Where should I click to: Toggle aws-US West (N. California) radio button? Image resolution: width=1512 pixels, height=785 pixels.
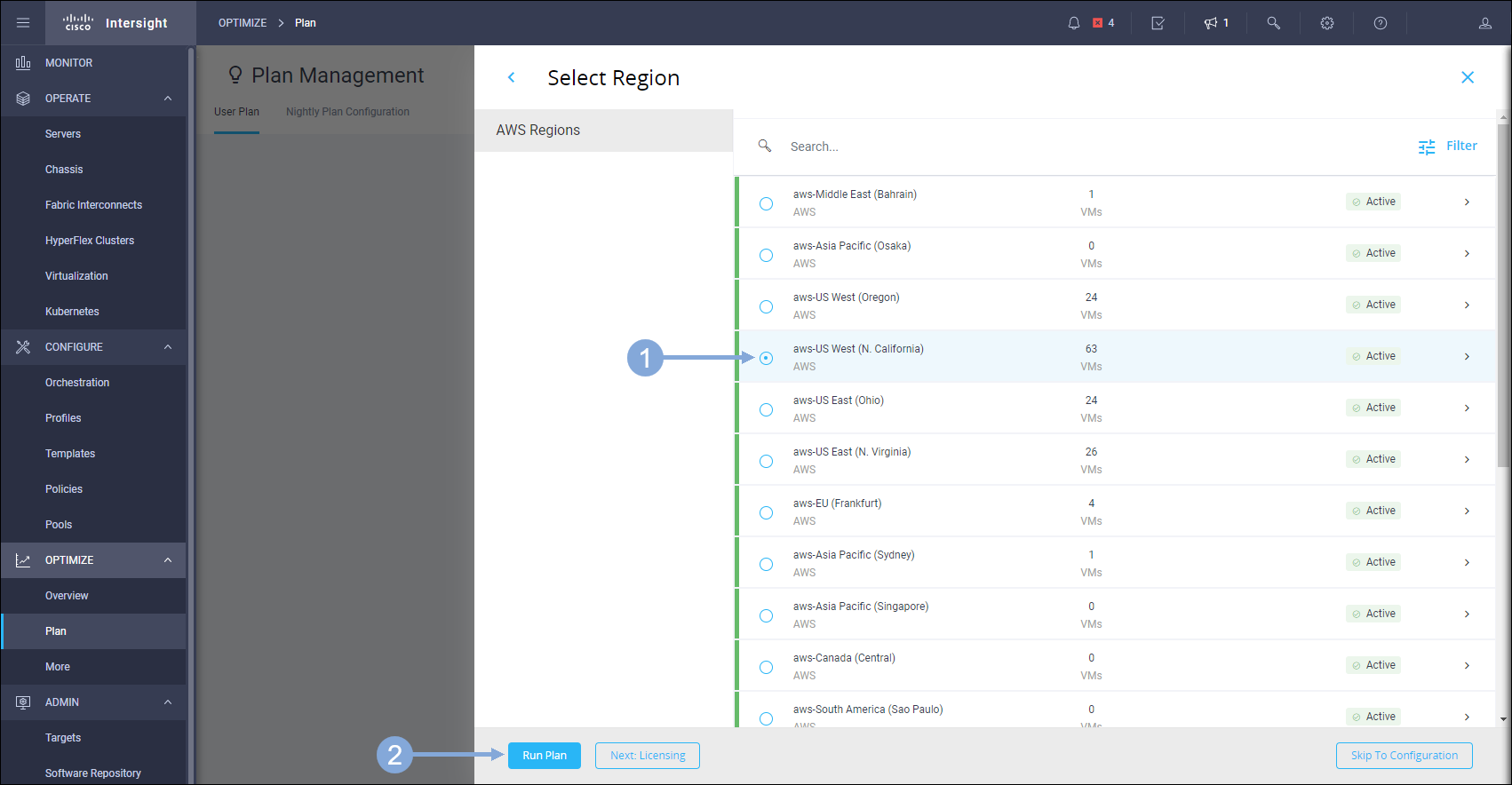pyautogui.click(x=767, y=358)
